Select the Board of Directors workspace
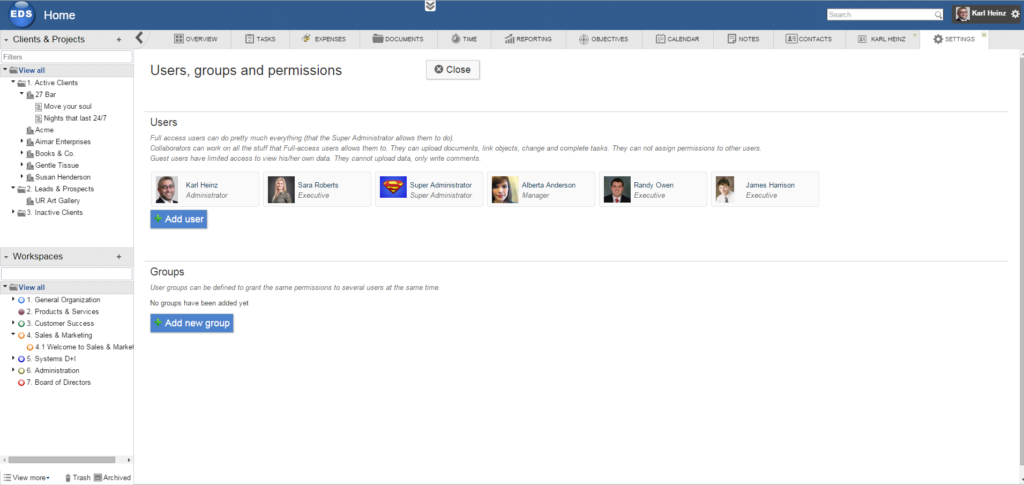The width and height of the screenshot is (1024, 485). [x=61, y=382]
